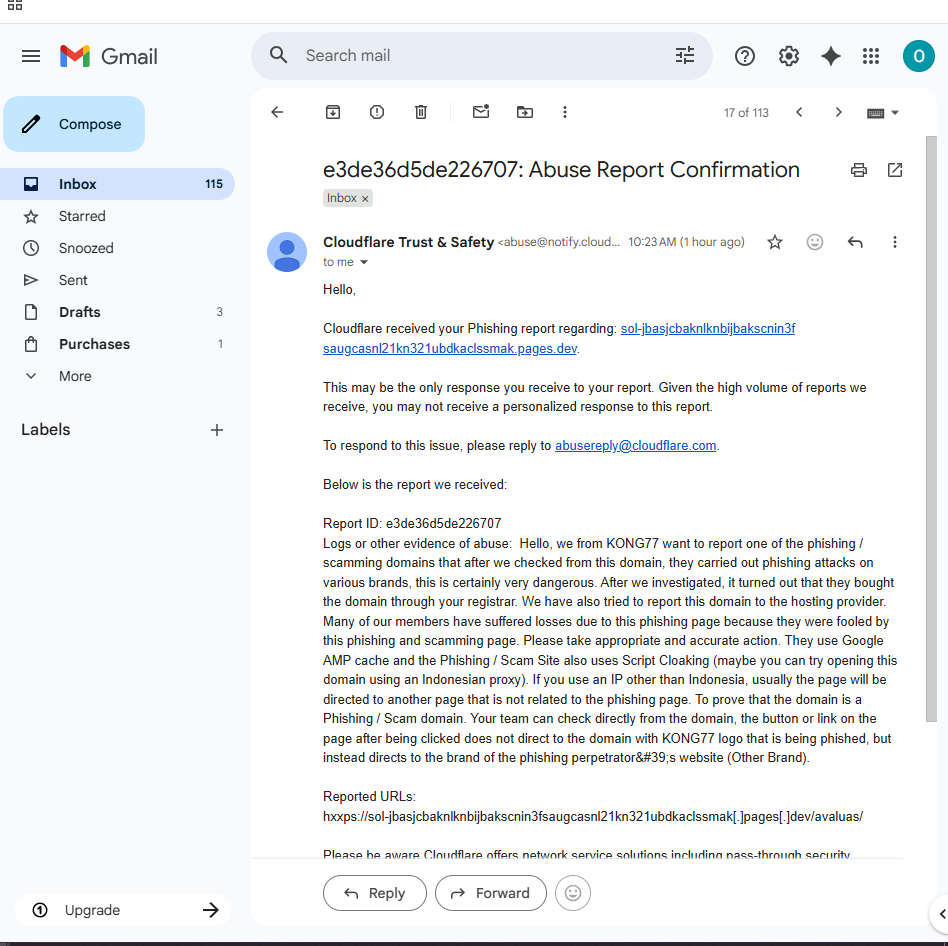Click the Gemini sparkle icon
Viewport: 948px width, 946px height.
tap(831, 56)
